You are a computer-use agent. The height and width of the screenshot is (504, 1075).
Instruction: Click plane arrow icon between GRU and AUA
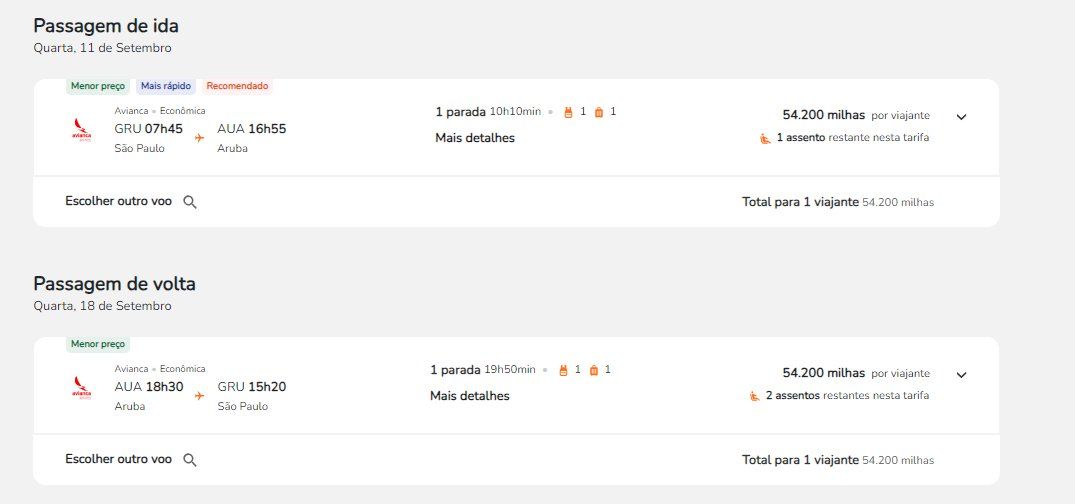coord(200,138)
